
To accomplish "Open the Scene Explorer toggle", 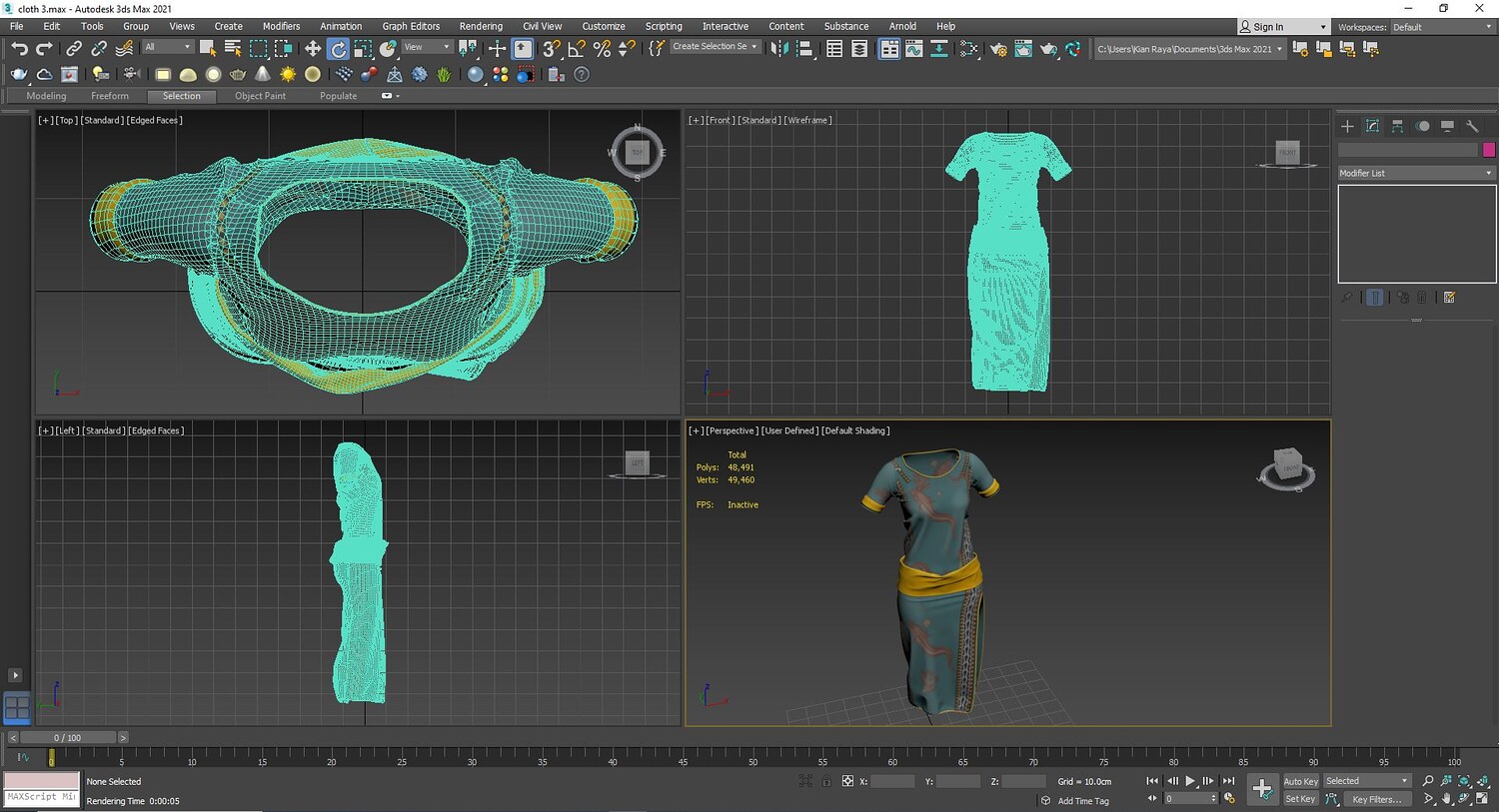I will tap(834, 48).
